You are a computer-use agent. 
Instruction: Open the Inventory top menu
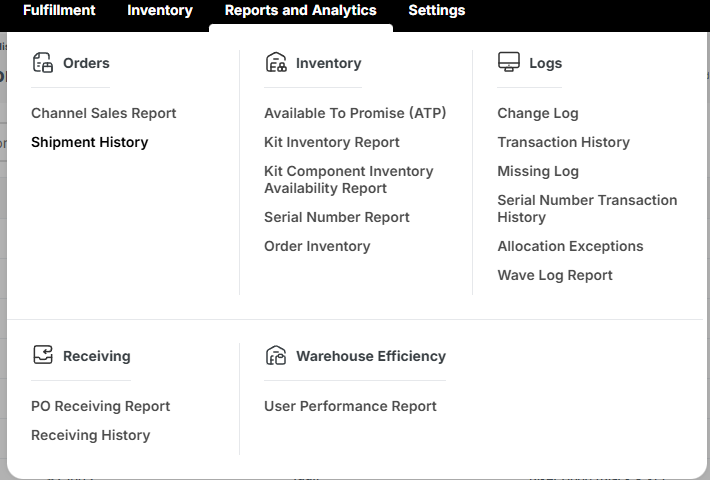coord(160,10)
